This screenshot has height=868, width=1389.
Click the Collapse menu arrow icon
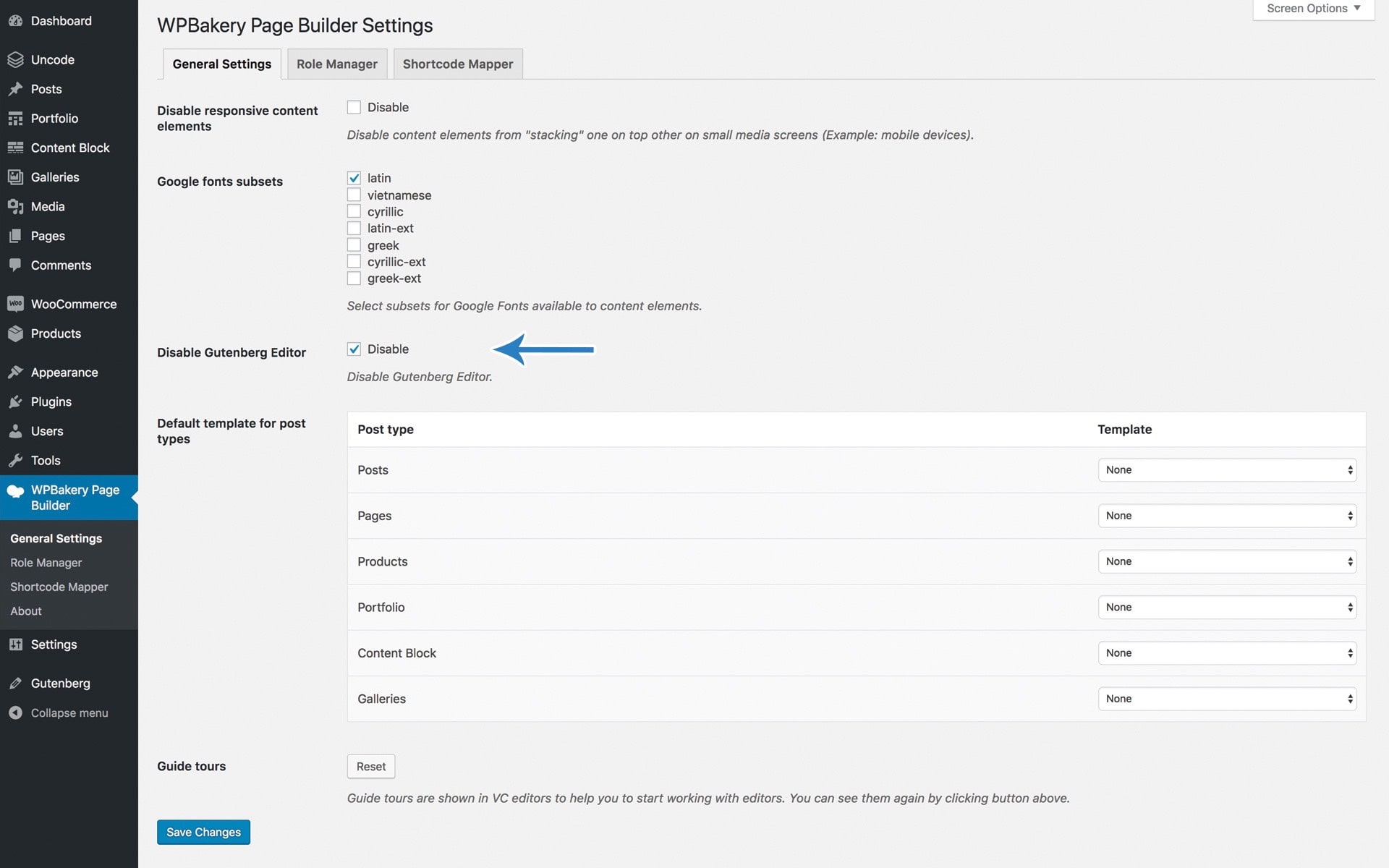[x=15, y=712]
